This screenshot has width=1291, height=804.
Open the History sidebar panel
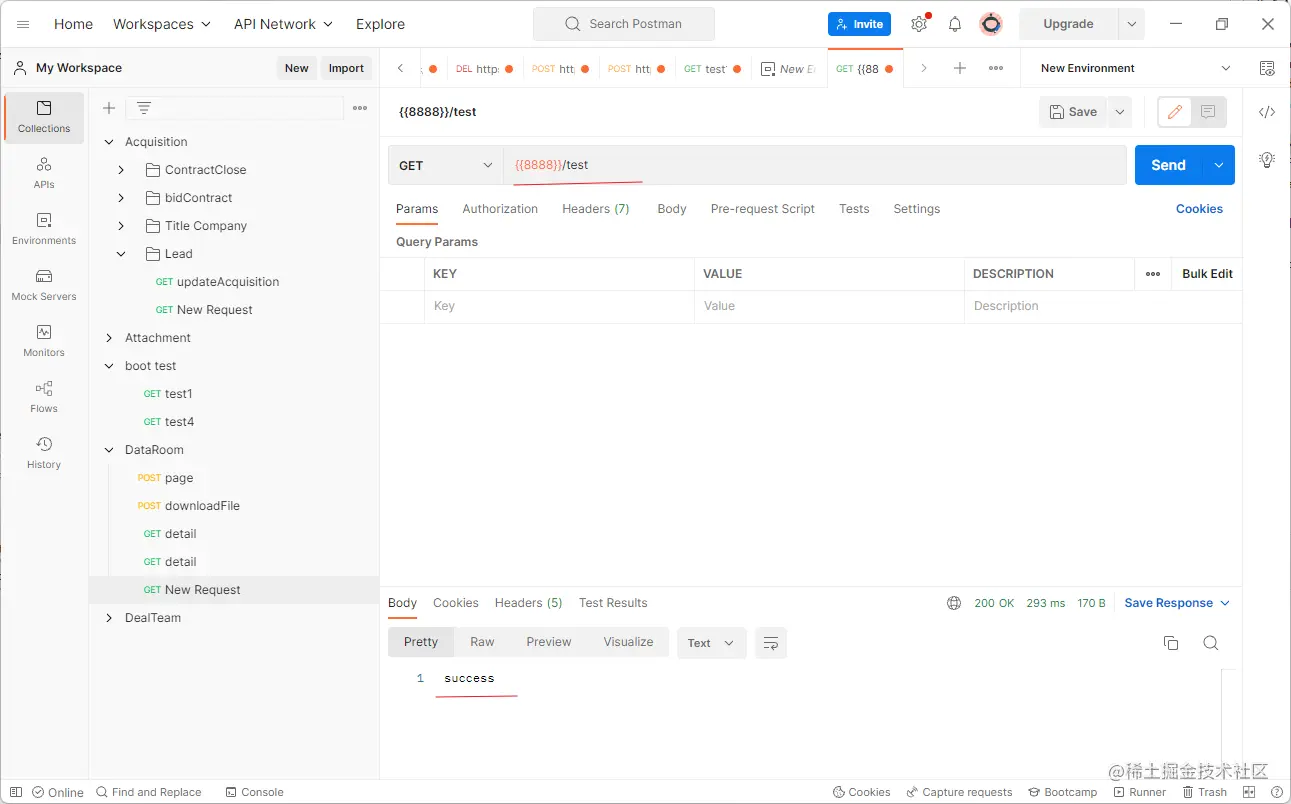coord(44,453)
